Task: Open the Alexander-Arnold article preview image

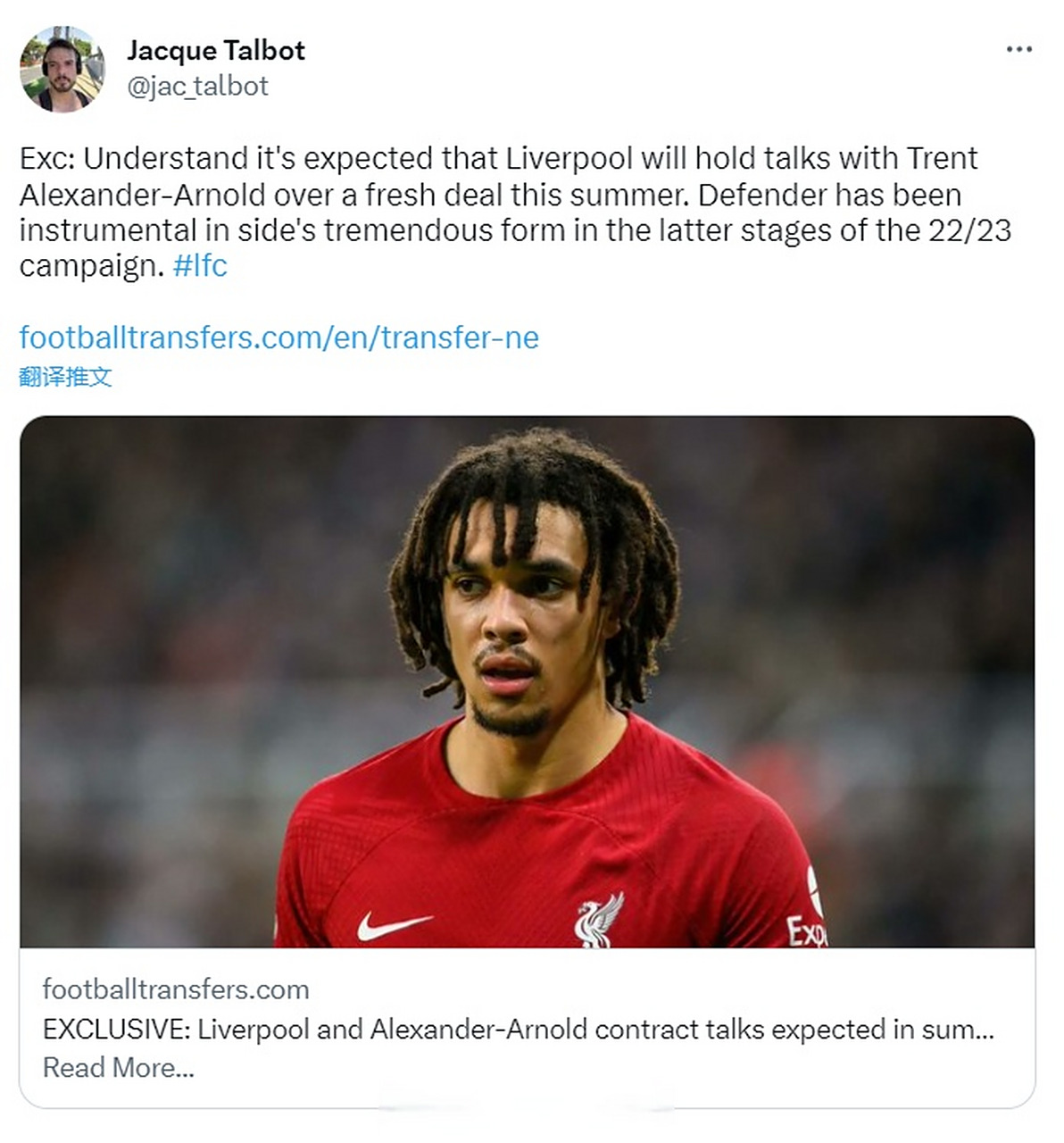Action: pos(527,681)
